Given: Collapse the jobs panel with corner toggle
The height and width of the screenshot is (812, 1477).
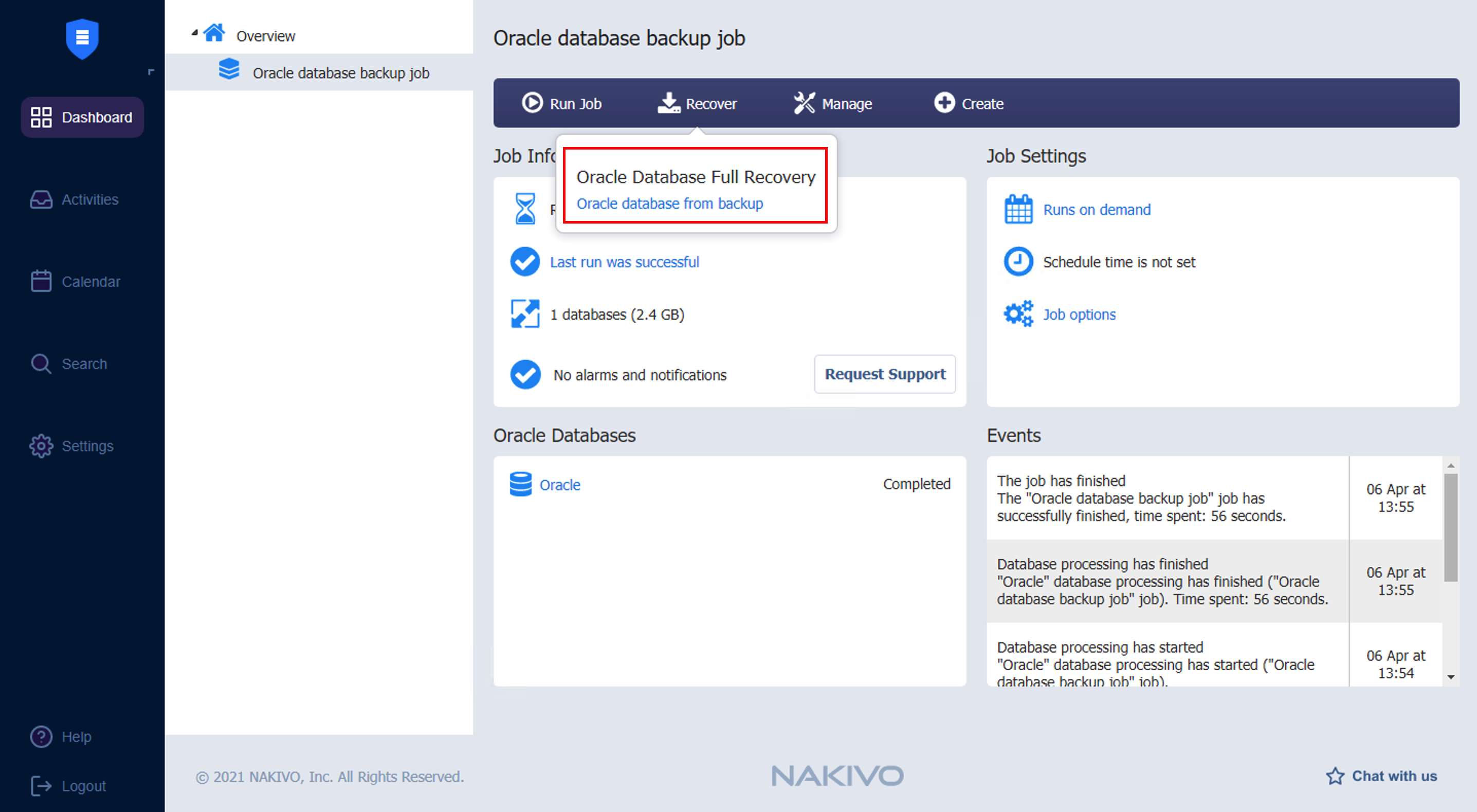Looking at the screenshot, I should (151, 72).
